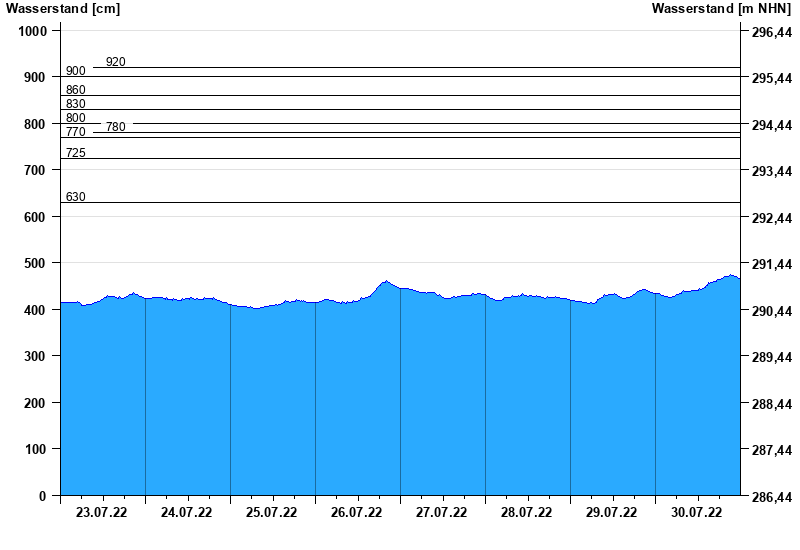Click the 630 threshold line label
800x550 pixels.
click(x=76, y=197)
